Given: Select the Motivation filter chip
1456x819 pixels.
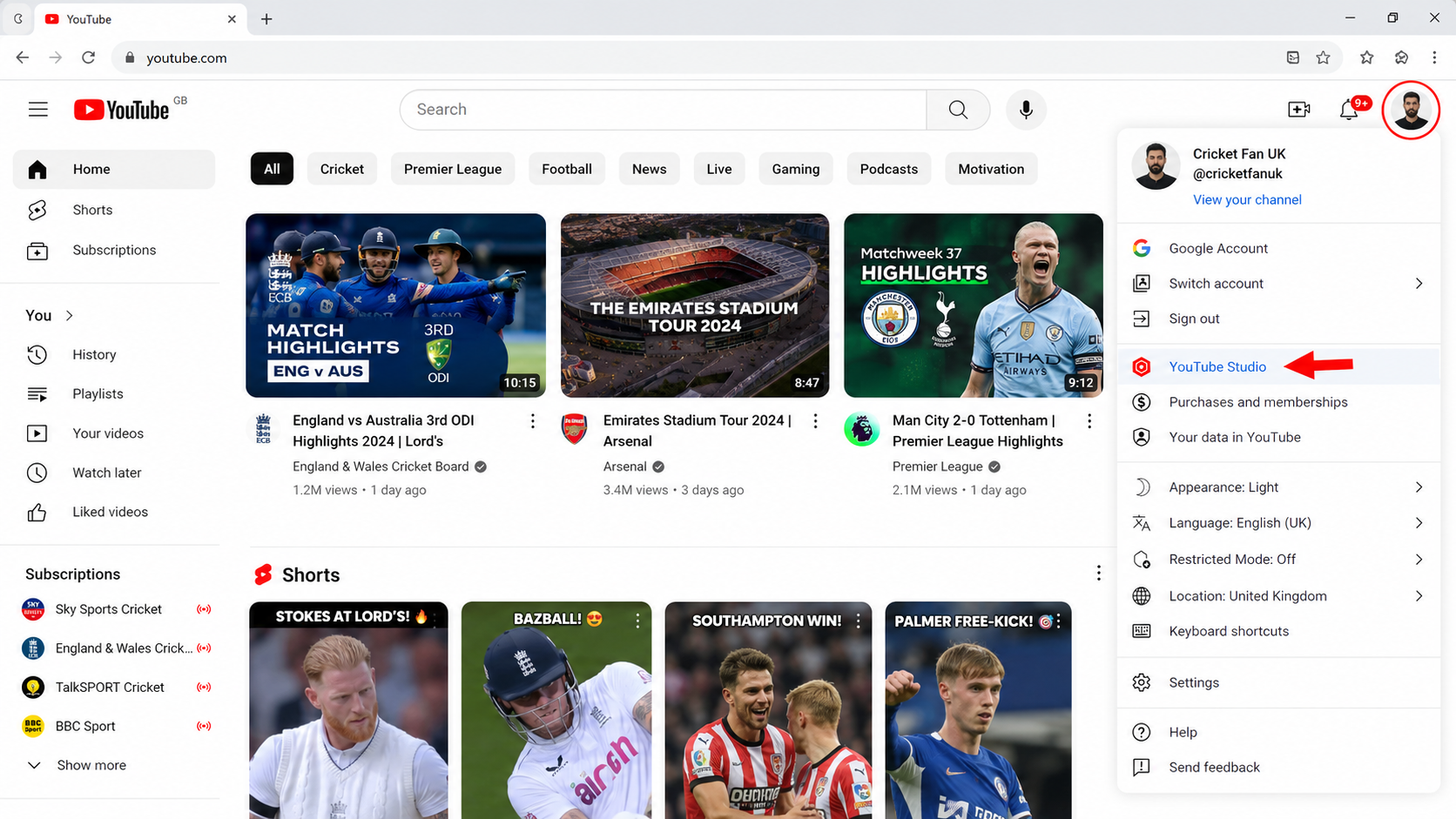Looking at the screenshot, I should (x=991, y=169).
